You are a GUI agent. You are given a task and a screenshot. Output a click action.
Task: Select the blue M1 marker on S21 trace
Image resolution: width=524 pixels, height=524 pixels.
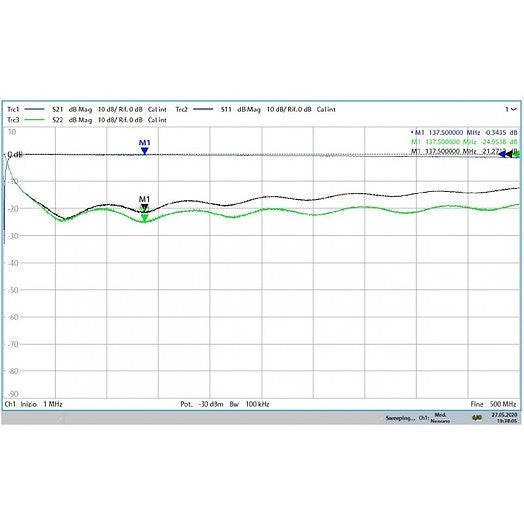click(x=144, y=151)
